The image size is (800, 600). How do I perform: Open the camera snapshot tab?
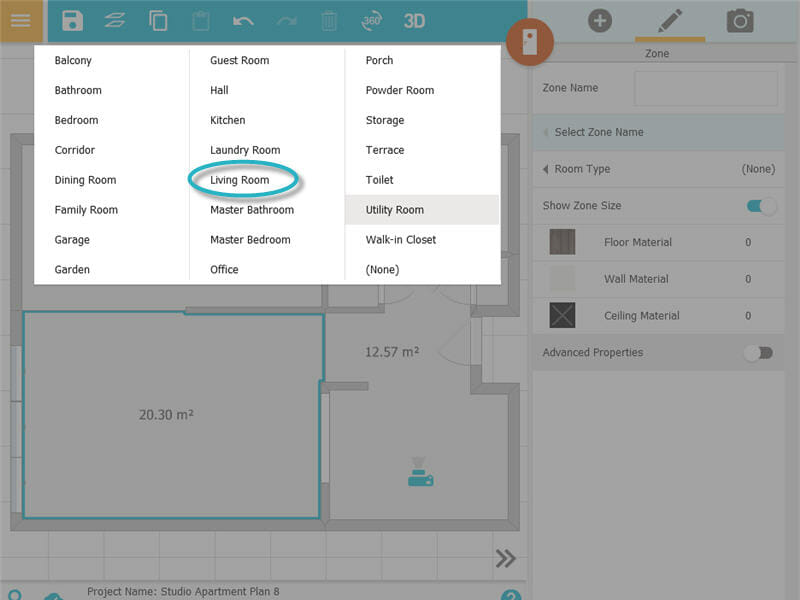(740, 20)
